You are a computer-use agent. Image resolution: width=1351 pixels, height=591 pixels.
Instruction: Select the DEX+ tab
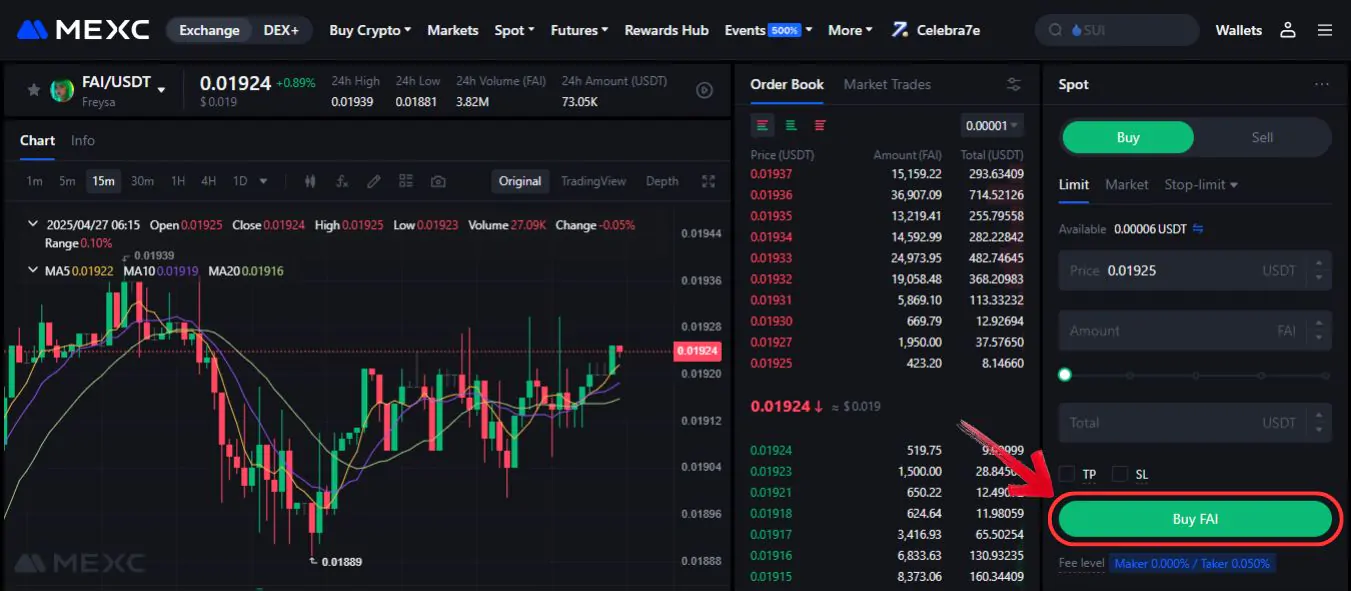(x=281, y=30)
